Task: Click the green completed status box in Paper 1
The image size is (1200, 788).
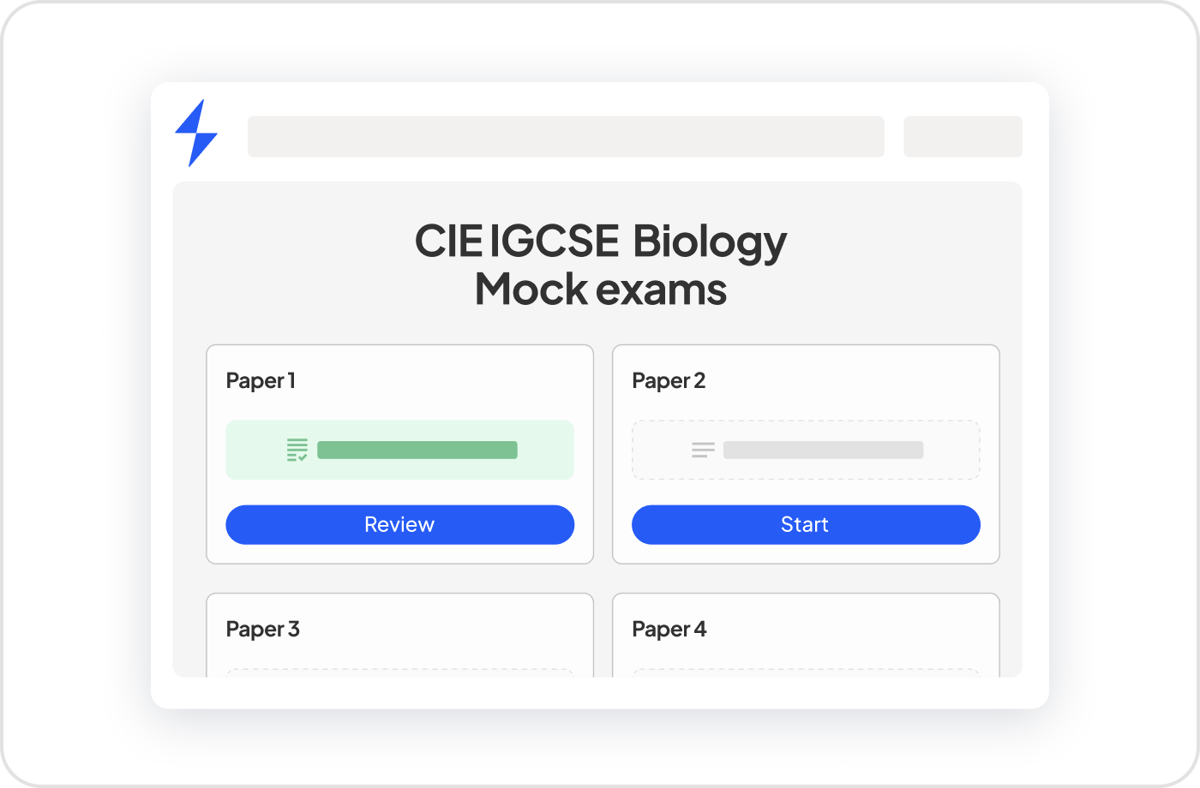Action: pos(400,450)
